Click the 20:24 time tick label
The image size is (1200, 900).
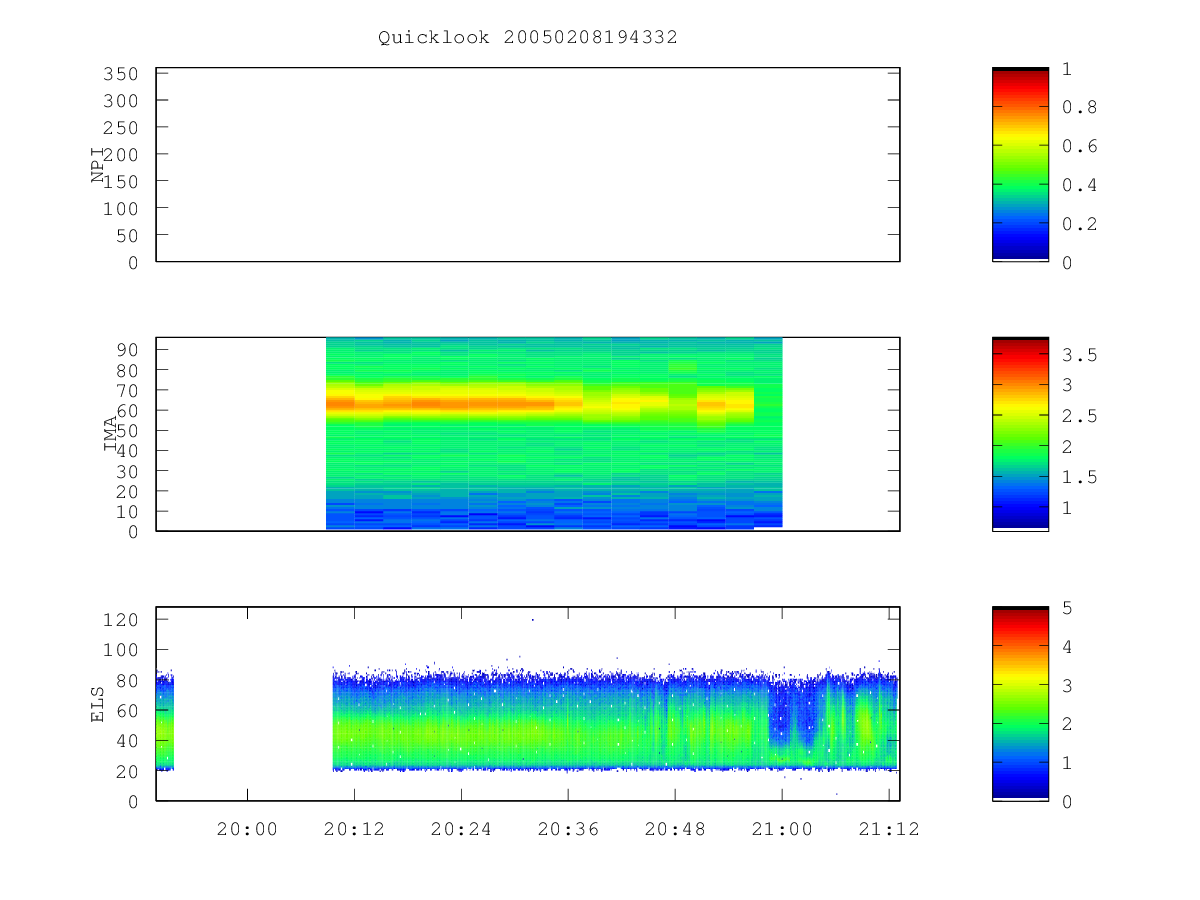[x=461, y=829]
